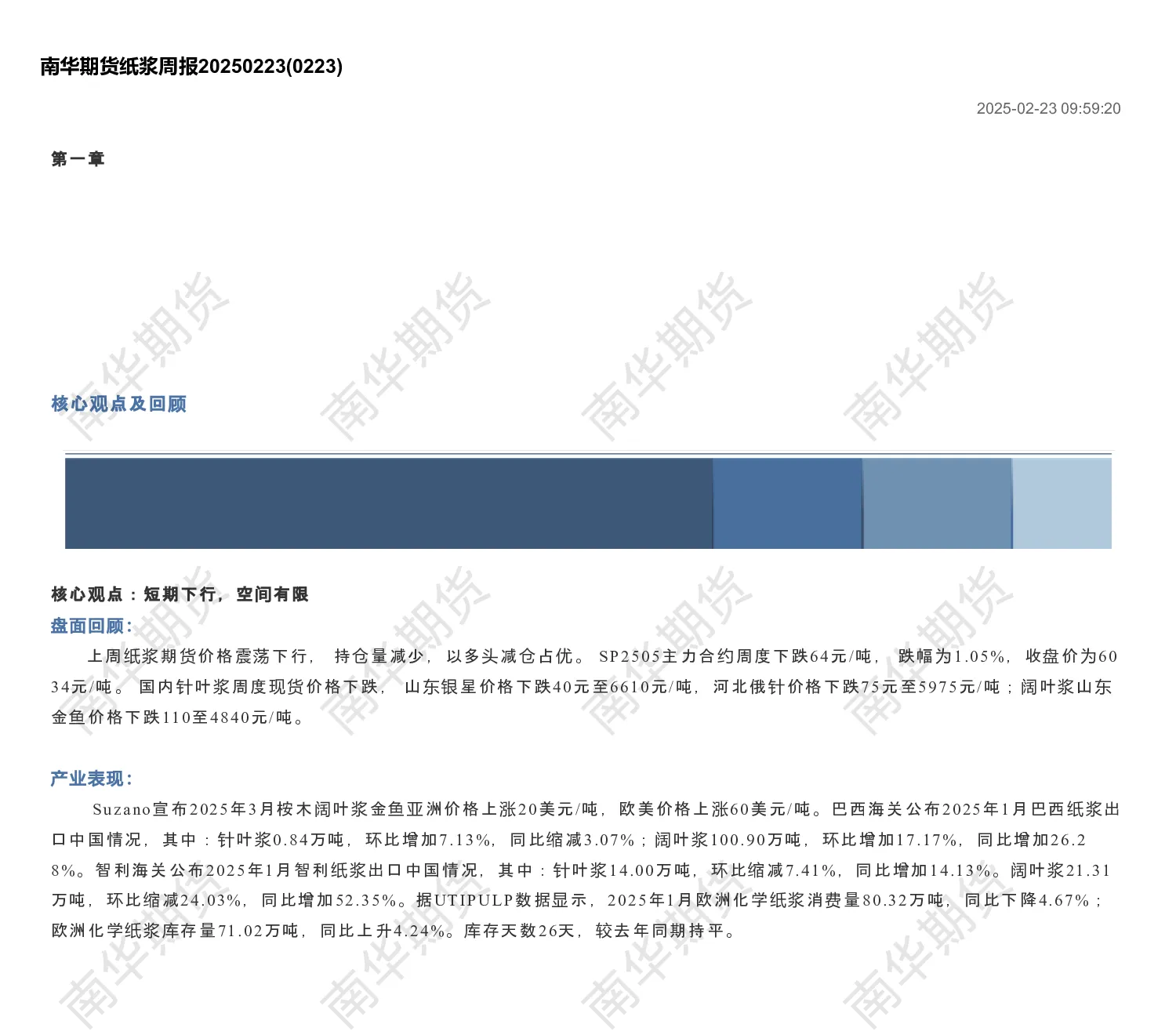Click the line starting 欧洲化学纸浆库存量71.02万吨
The image size is (1176, 1035).
pos(394,931)
